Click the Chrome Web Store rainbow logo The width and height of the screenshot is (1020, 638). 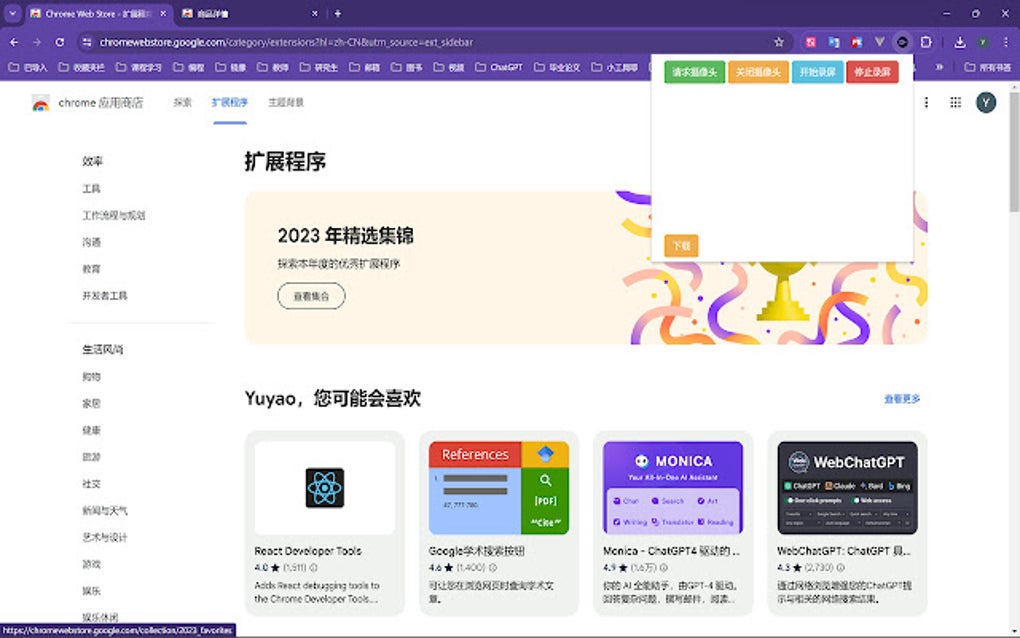tap(40, 103)
